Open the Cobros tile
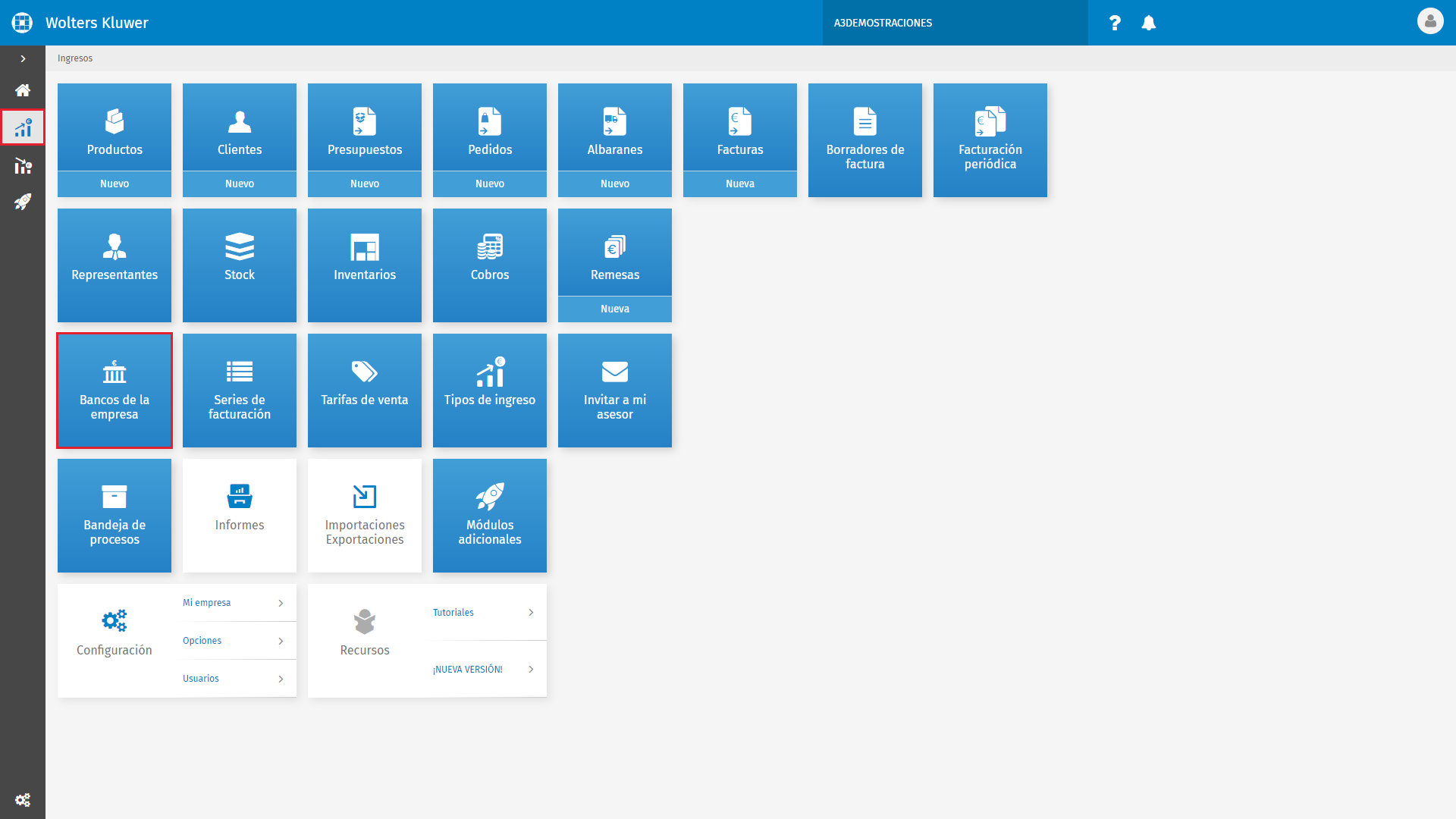This screenshot has height=819, width=1456. (490, 265)
